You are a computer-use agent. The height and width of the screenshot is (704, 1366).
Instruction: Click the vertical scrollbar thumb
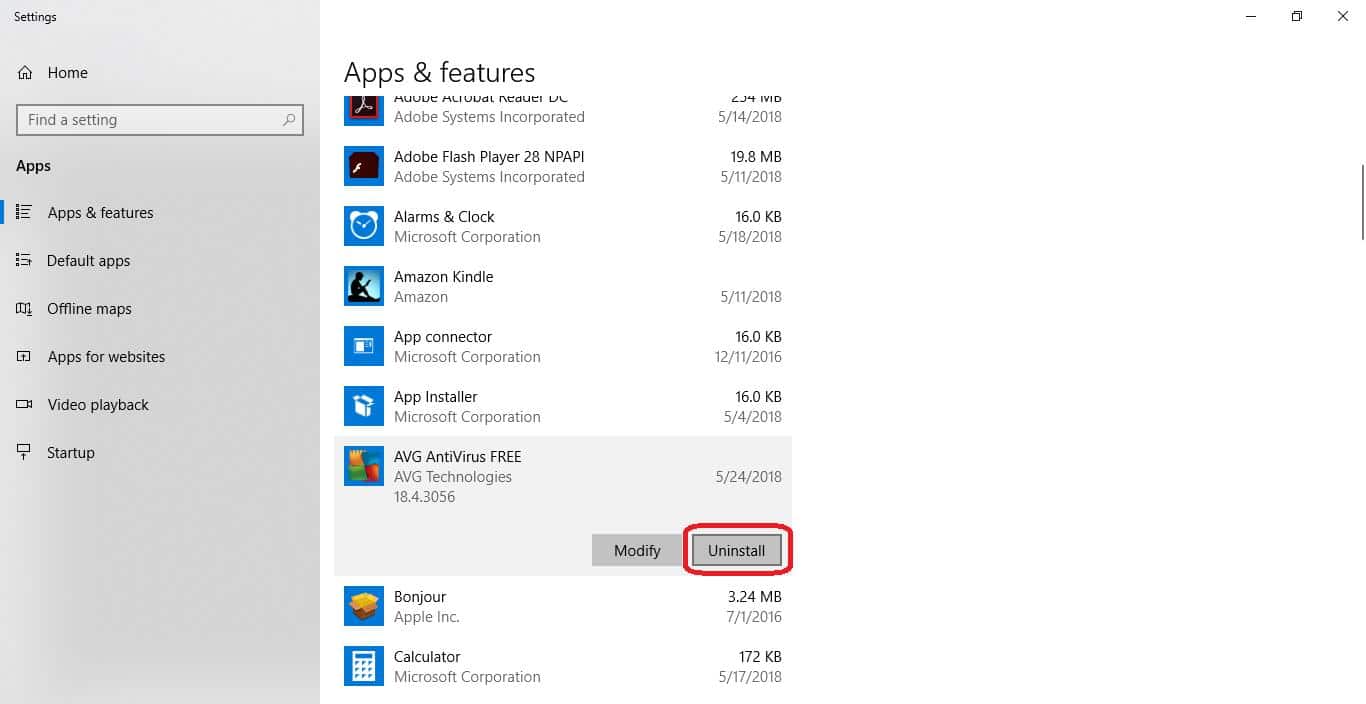click(x=1361, y=201)
